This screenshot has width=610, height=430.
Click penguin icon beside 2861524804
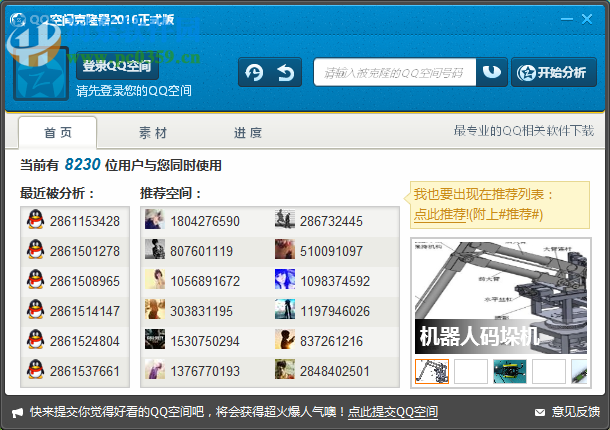click(x=35, y=339)
